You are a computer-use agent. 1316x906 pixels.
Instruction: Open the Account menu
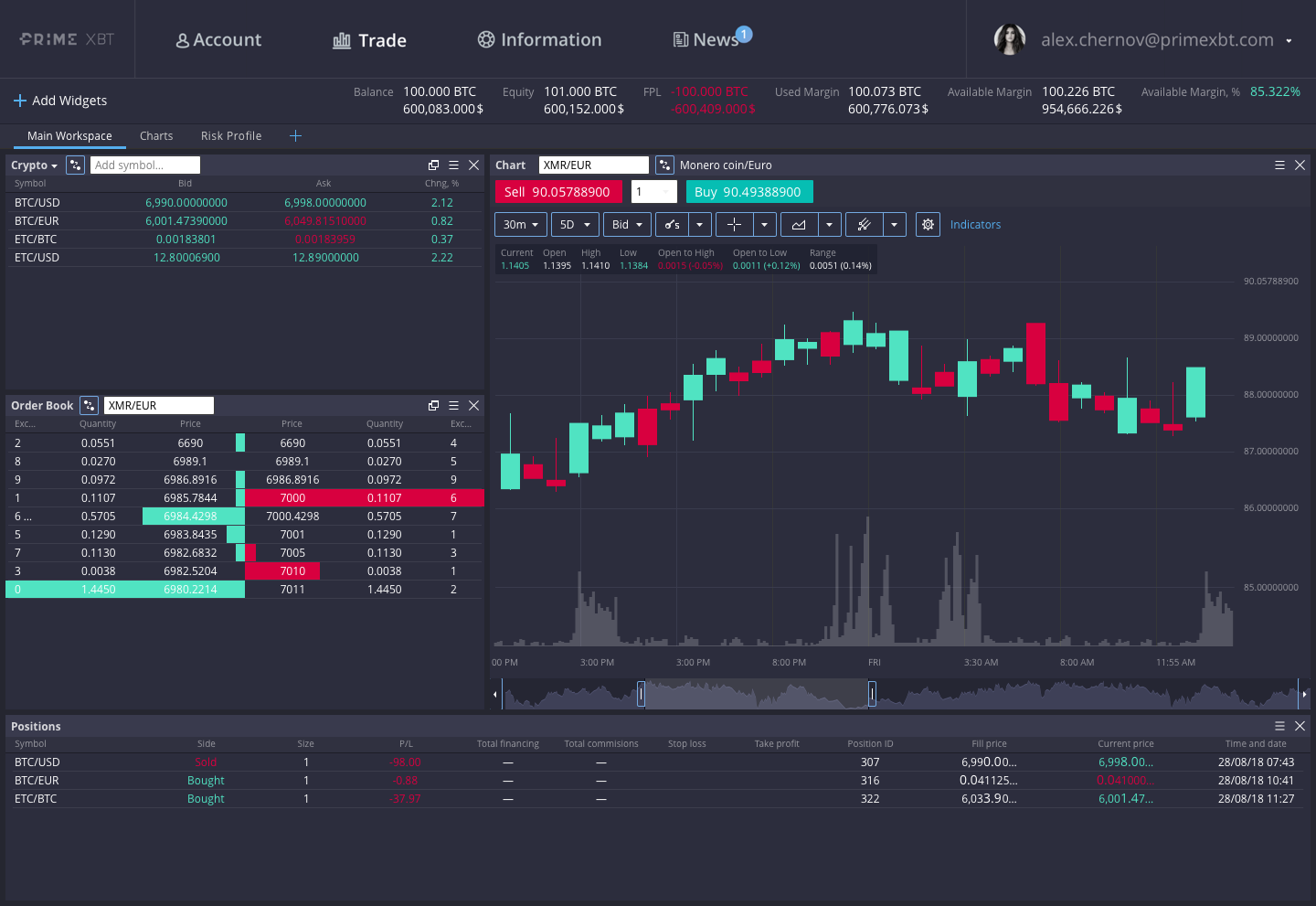pos(218,40)
